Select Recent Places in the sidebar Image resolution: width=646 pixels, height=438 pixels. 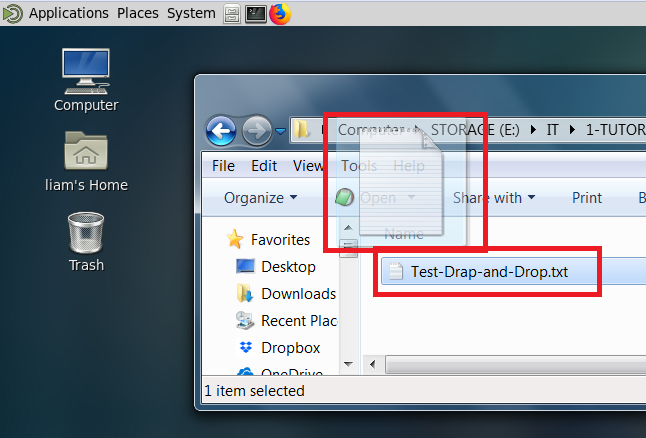(298, 321)
